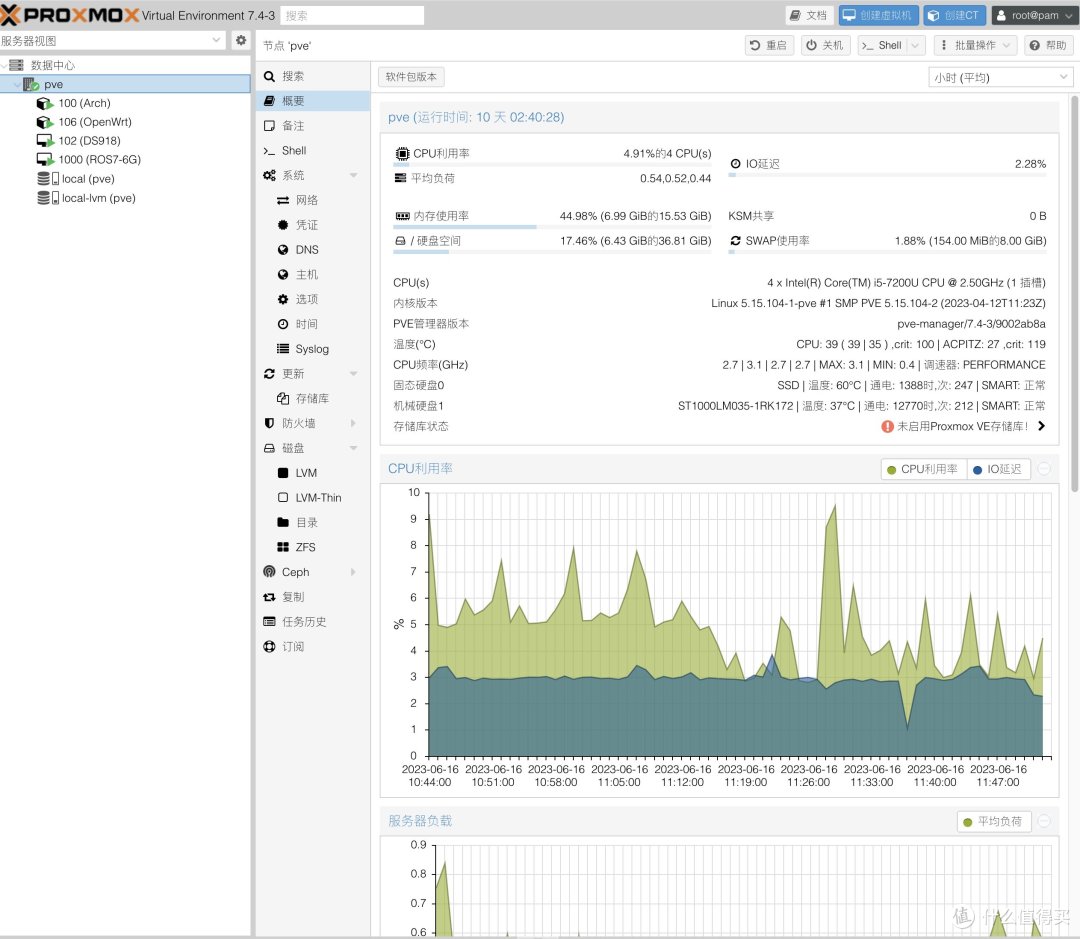Open the local-lvm (pve) storage
The height and width of the screenshot is (939, 1080).
98,198
